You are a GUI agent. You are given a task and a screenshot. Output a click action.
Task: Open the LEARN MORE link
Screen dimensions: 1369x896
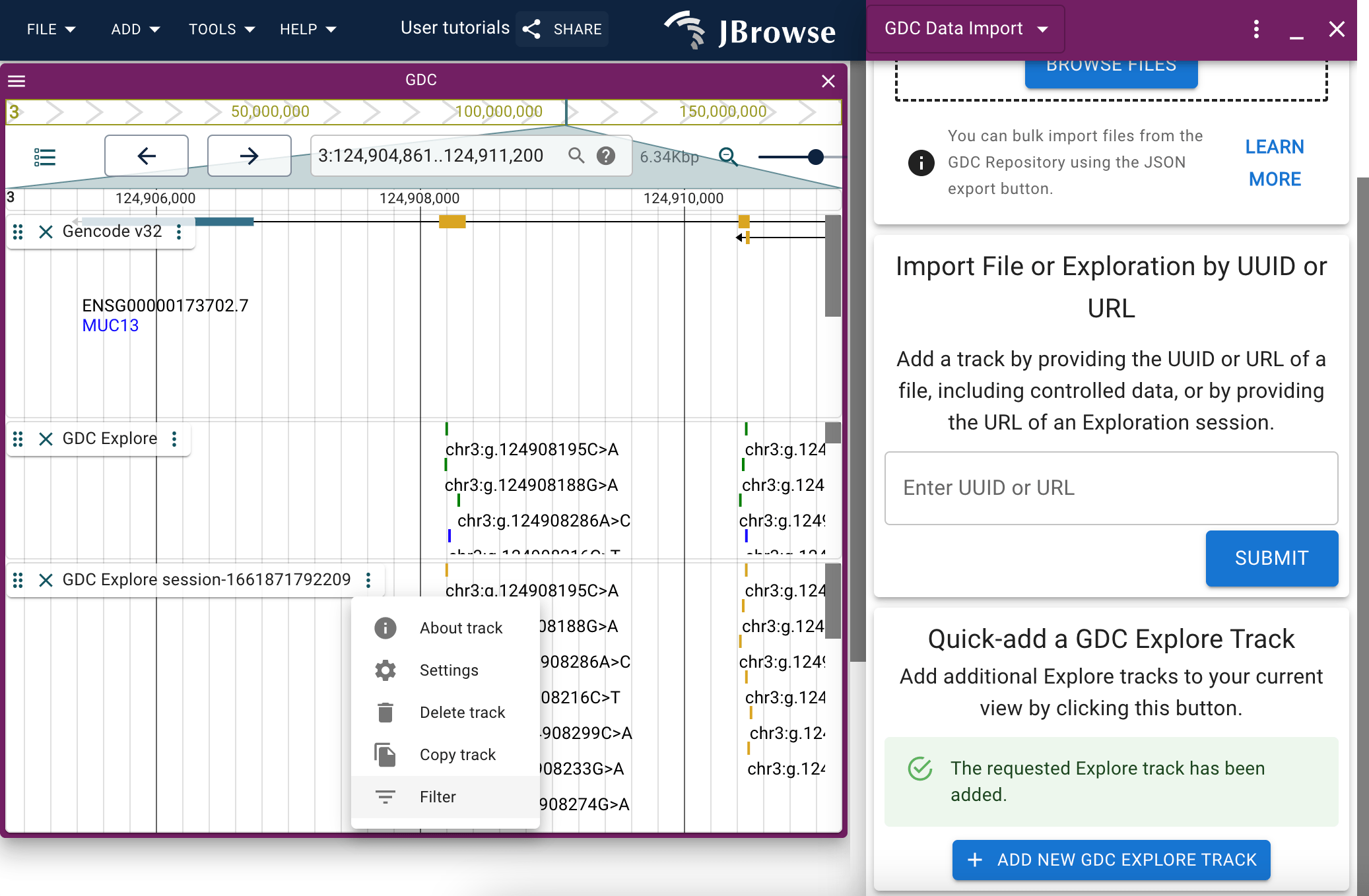point(1275,162)
